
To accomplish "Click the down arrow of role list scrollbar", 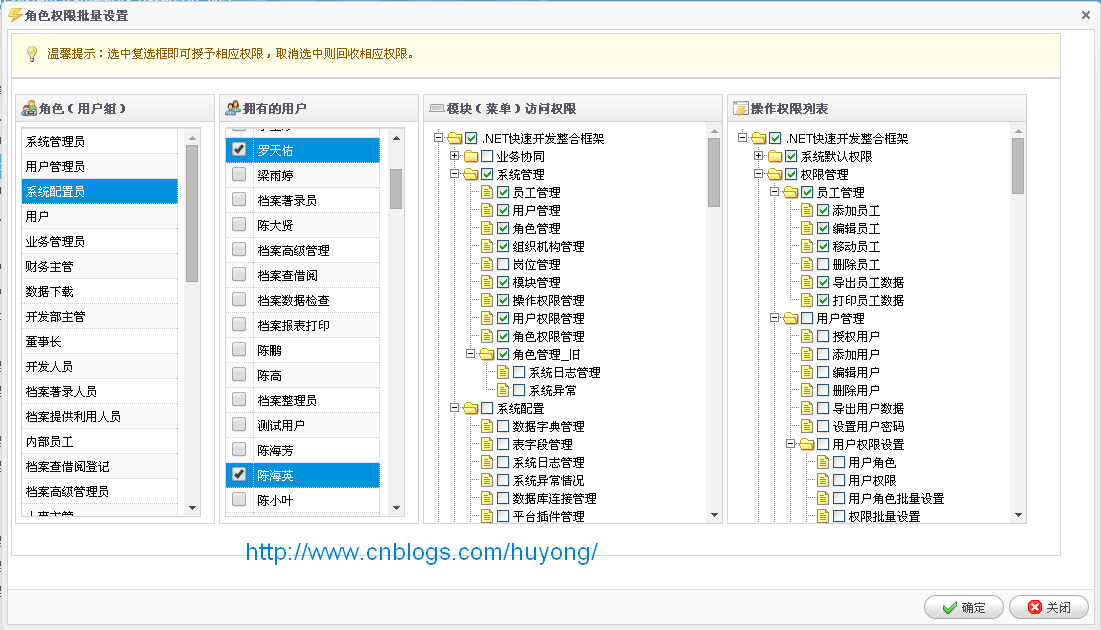I will (x=192, y=508).
